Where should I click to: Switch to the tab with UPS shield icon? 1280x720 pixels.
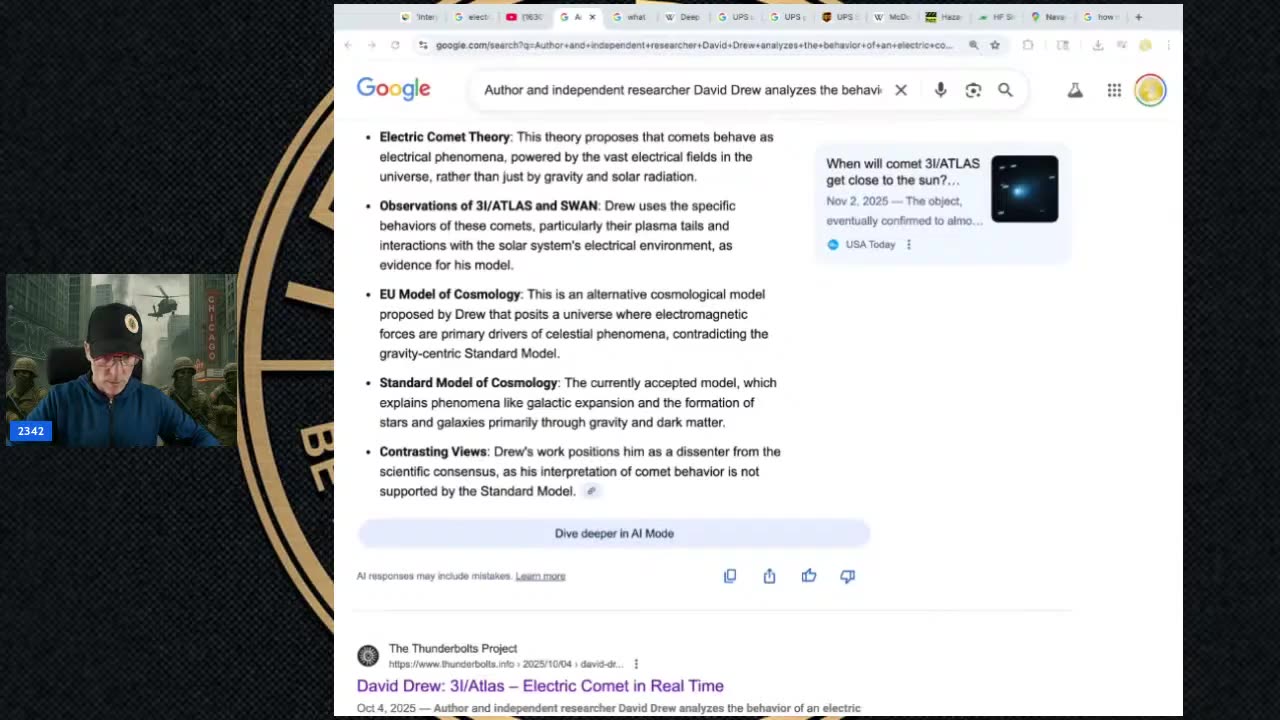click(839, 17)
